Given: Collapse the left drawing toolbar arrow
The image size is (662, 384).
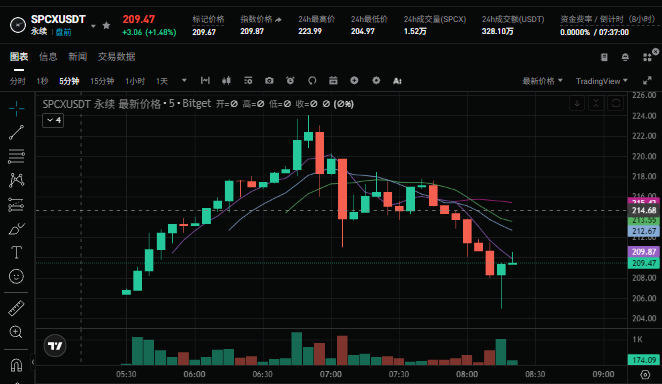Looking at the screenshot, I should [33, 362].
